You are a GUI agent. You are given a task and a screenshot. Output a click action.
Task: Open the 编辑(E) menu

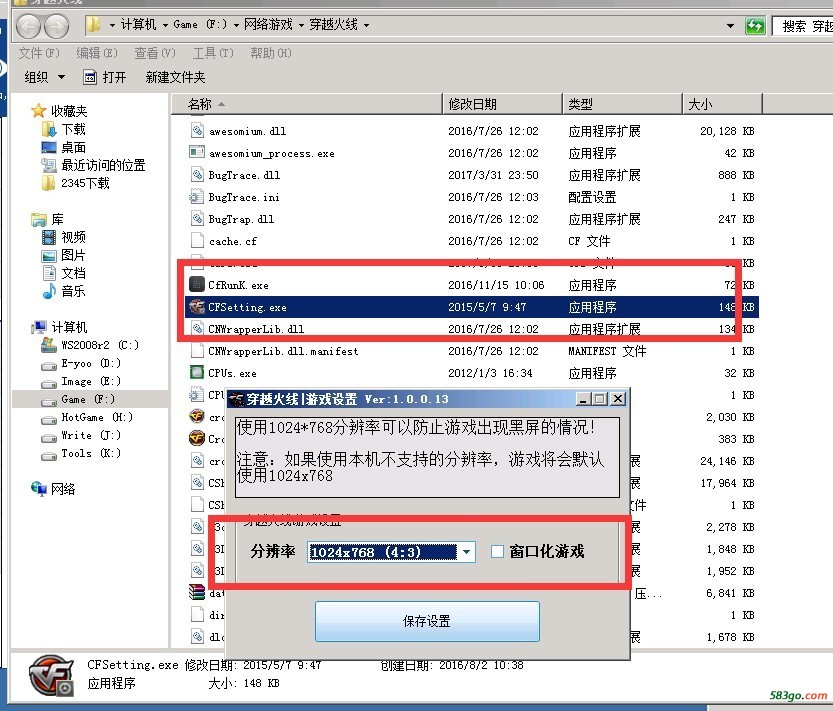tap(97, 53)
